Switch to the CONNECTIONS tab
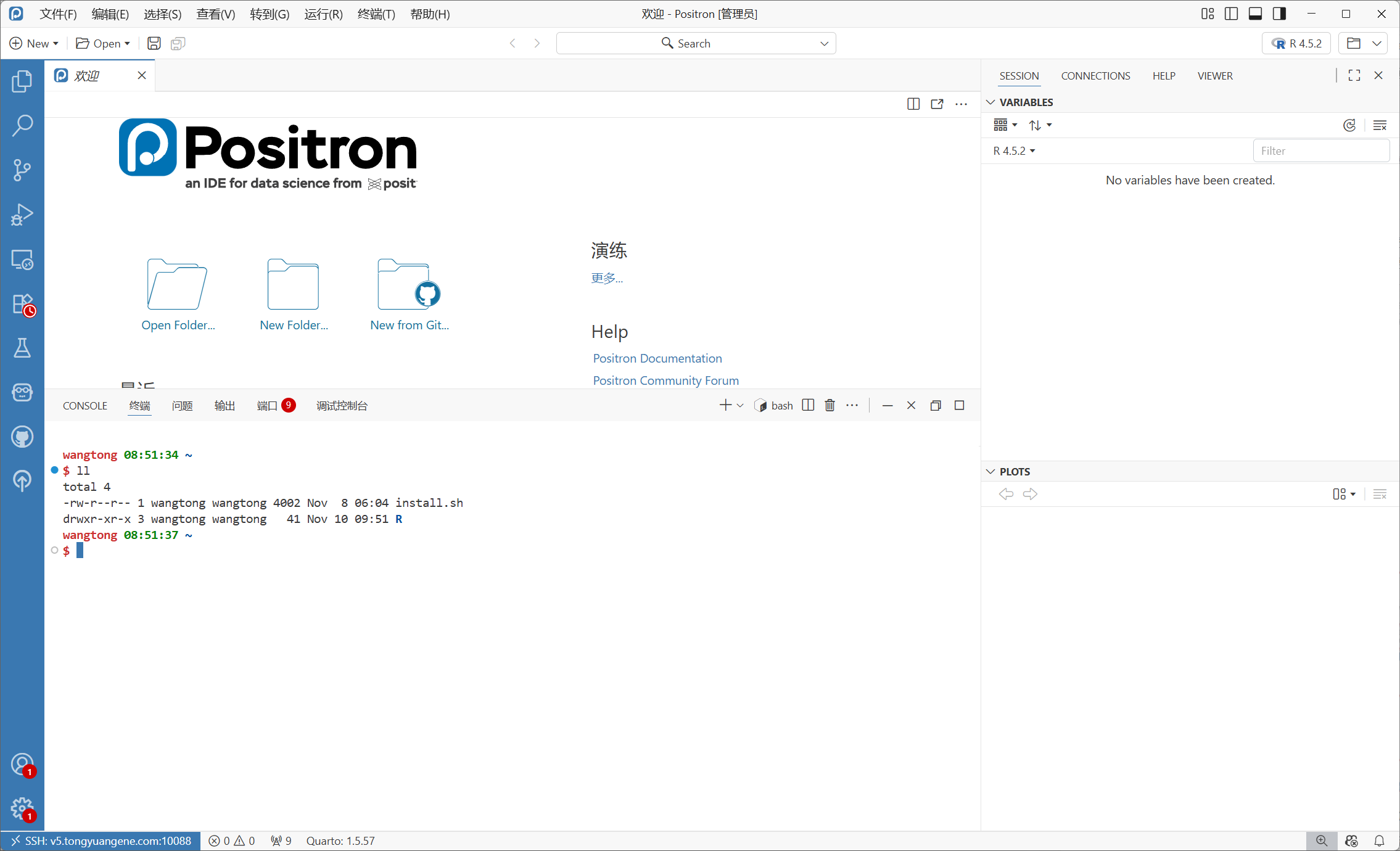 tap(1095, 75)
